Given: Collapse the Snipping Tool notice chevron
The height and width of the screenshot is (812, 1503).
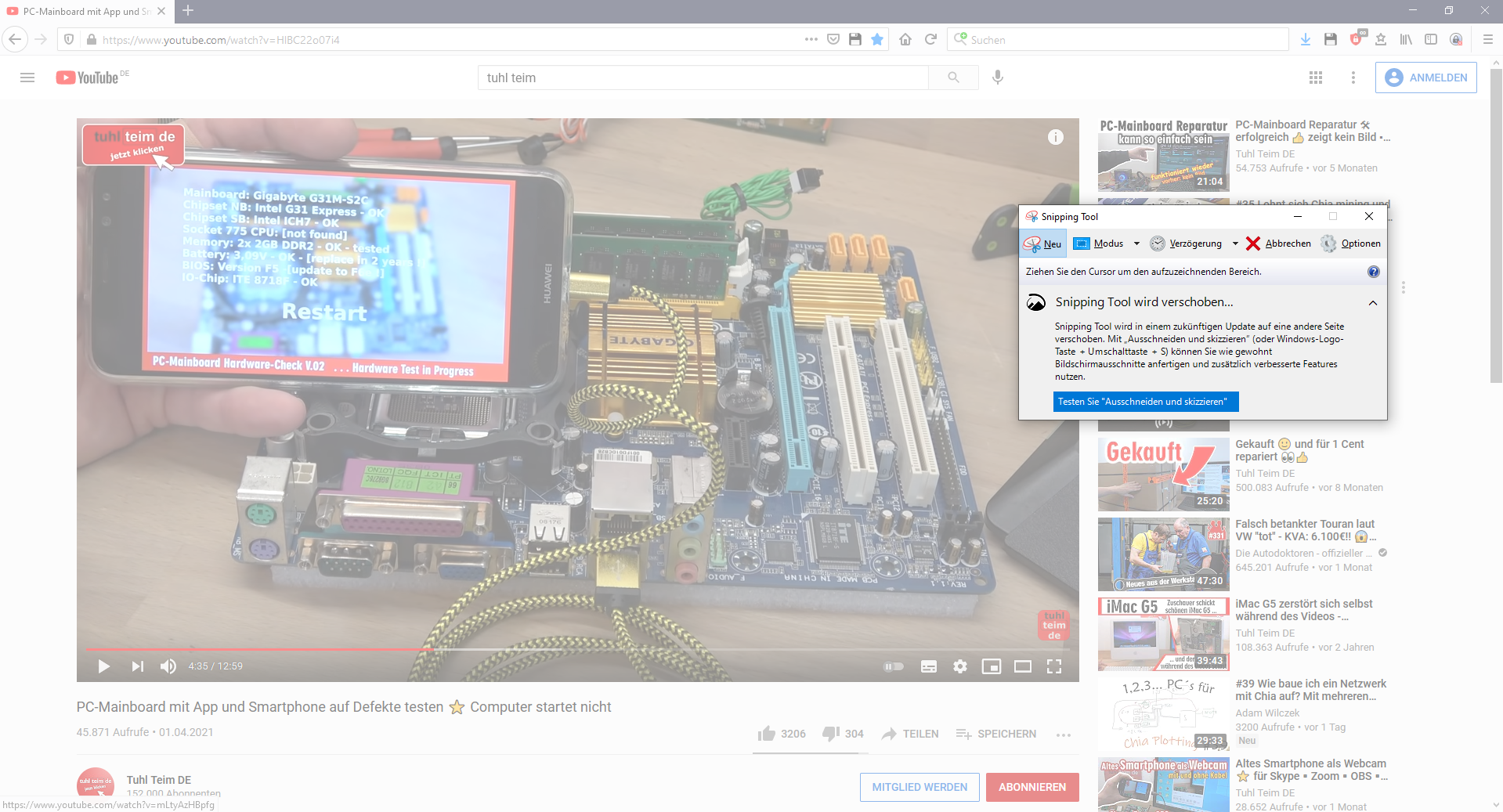Looking at the screenshot, I should [1372, 303].
